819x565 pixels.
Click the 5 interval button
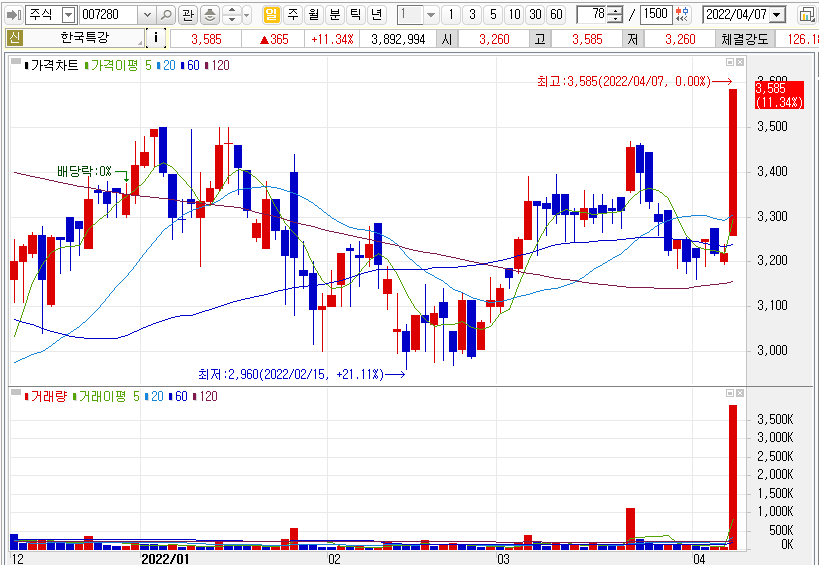pyautogui.click(x=493, y=15)
